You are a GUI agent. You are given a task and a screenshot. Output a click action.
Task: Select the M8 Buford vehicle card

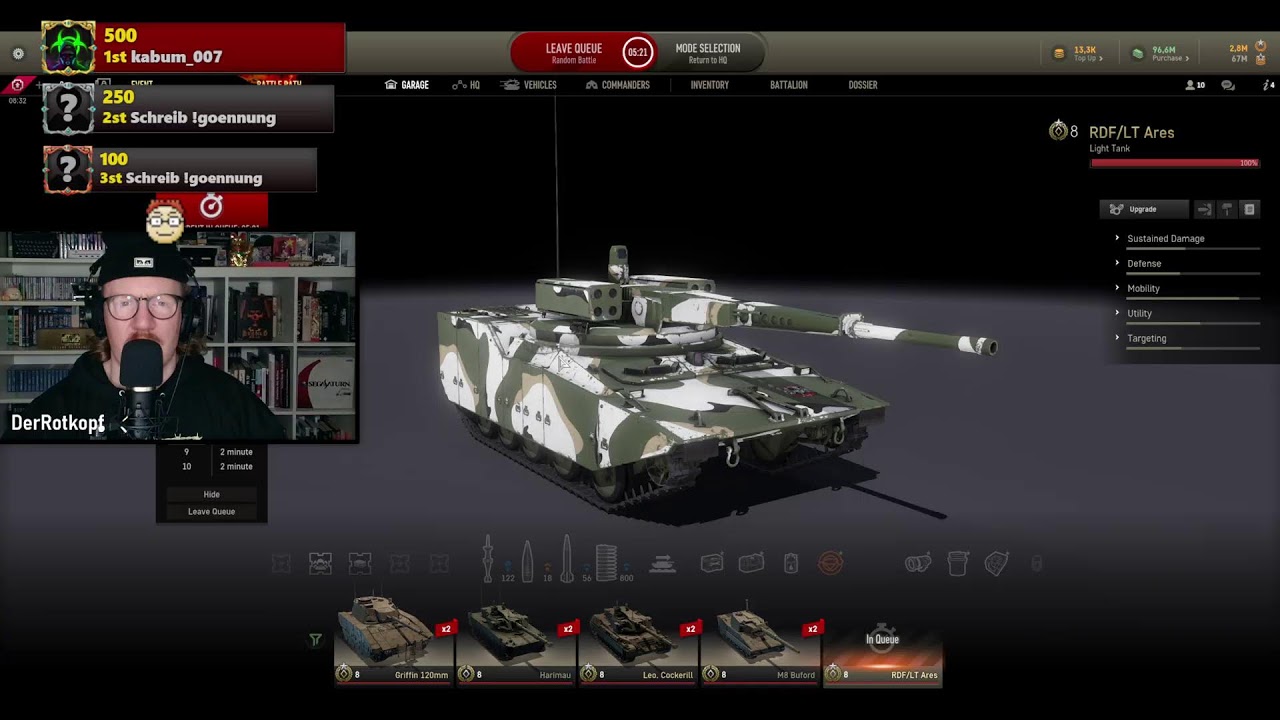point(760,639)
